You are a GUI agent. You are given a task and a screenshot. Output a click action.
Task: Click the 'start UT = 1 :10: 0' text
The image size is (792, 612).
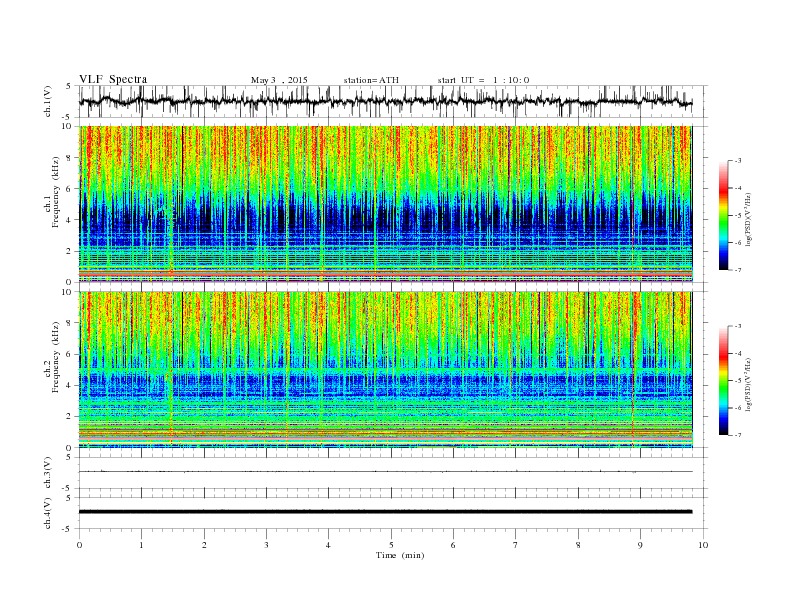point(483,80)
